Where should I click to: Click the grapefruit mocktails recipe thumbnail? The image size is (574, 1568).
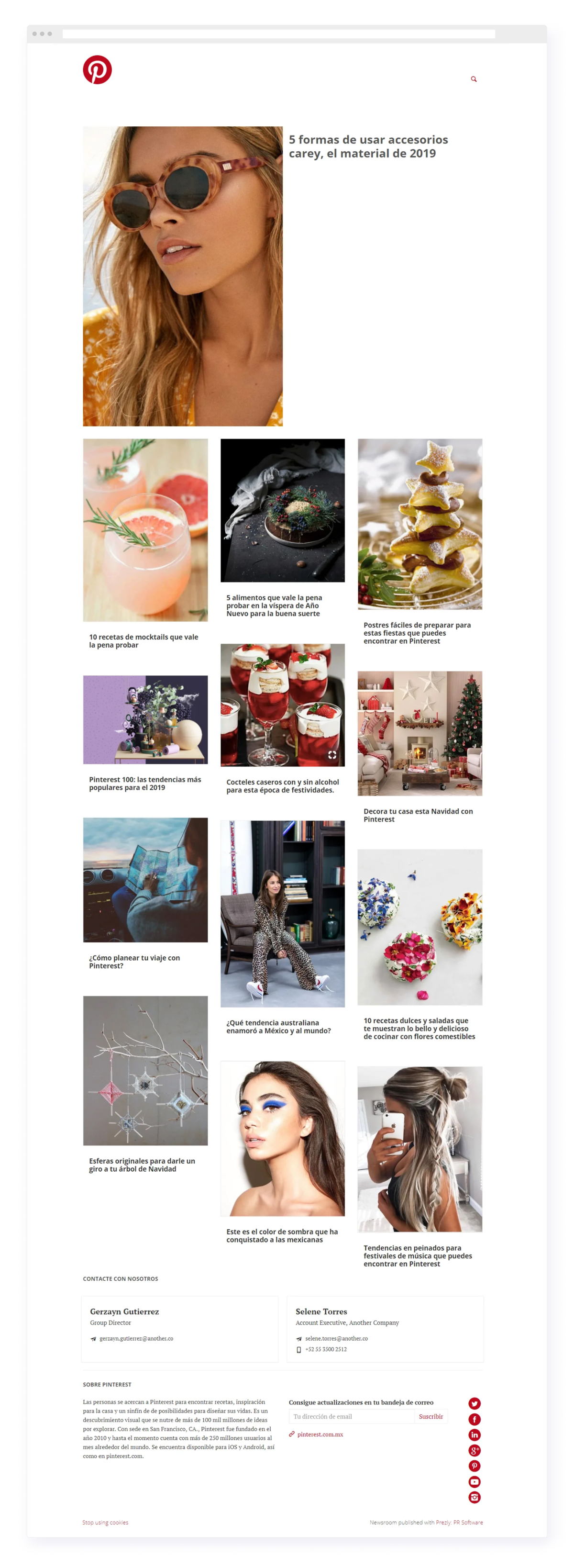145,529
